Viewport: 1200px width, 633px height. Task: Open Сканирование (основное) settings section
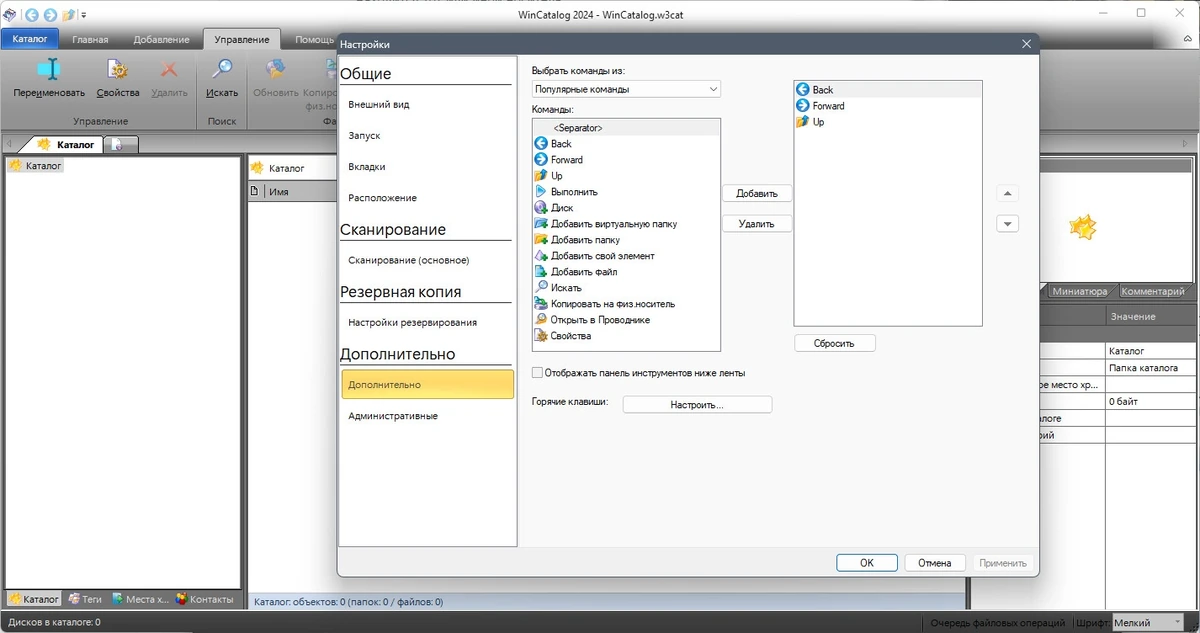(x=428, y=260)
